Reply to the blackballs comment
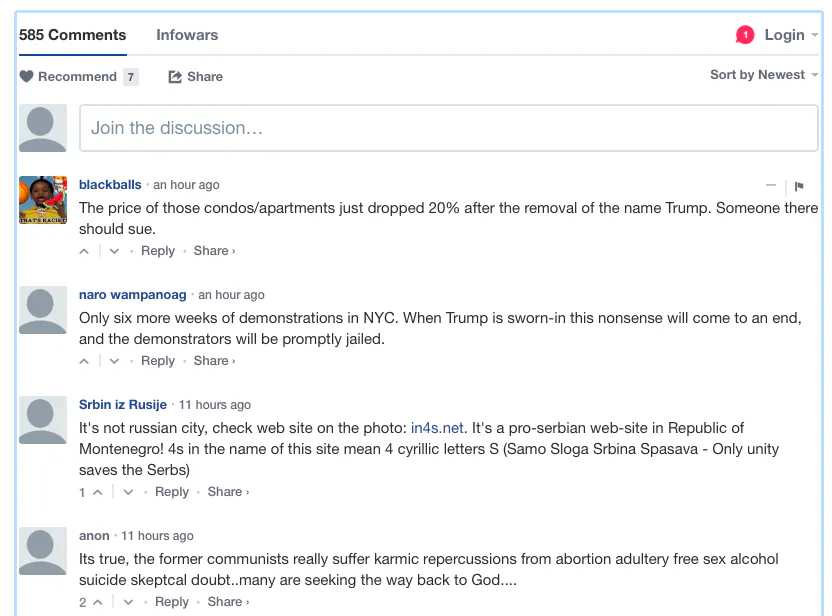832x616 pixels. click(158, 251)
